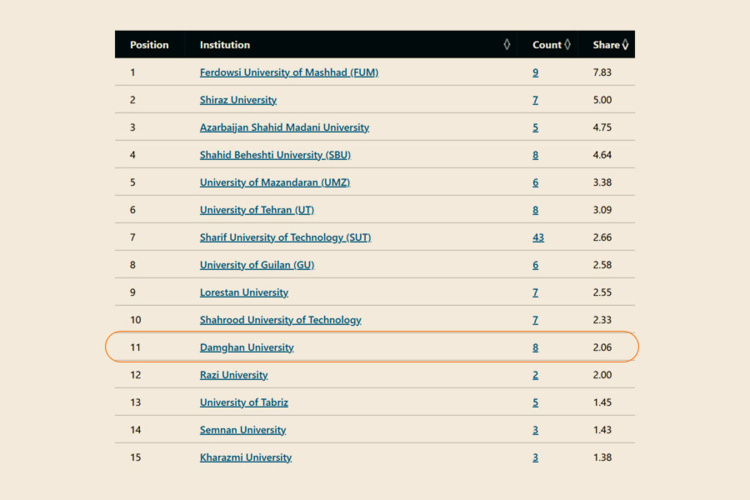The height and width of the screenshot is (500, 750).
Task: Click count 43 for Sharif University
Action: (x=538, y=237)
